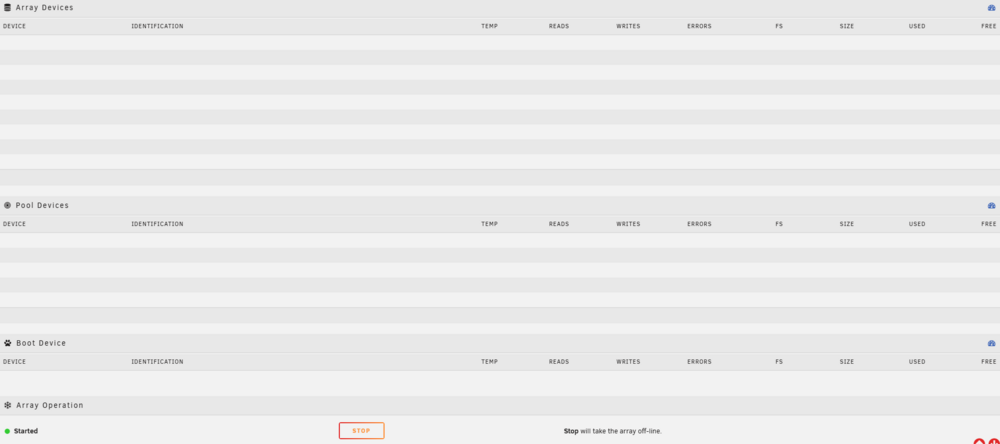Screen dimensions: 1000x444
Task: Click FREE column header in Array Devices
Action: (x=989, y=26)
